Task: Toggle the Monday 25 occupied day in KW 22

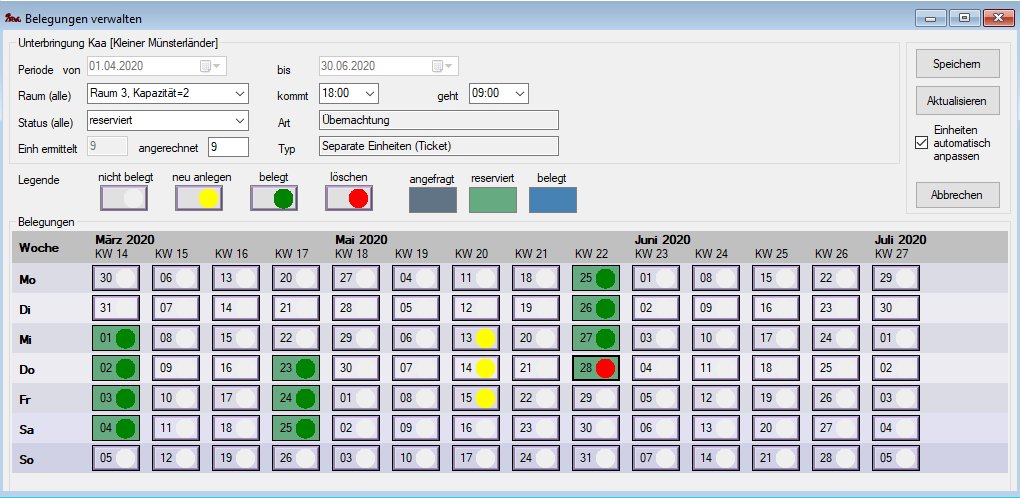Action: [595, 278]
